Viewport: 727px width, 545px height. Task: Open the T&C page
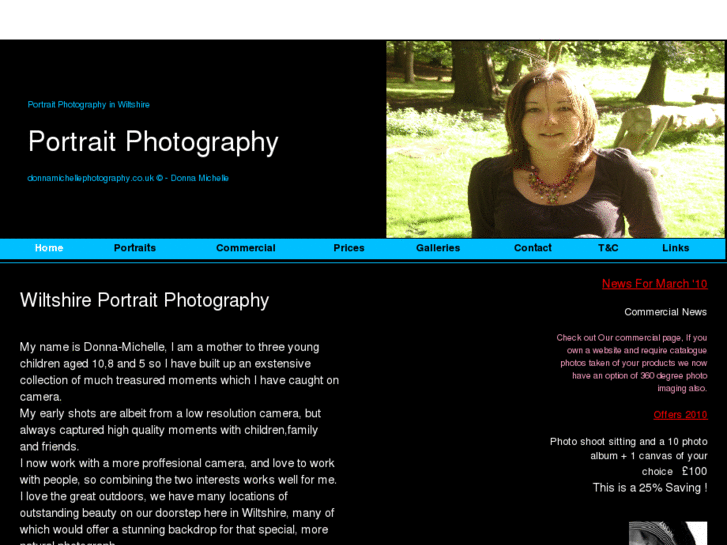tap(608, 248)
